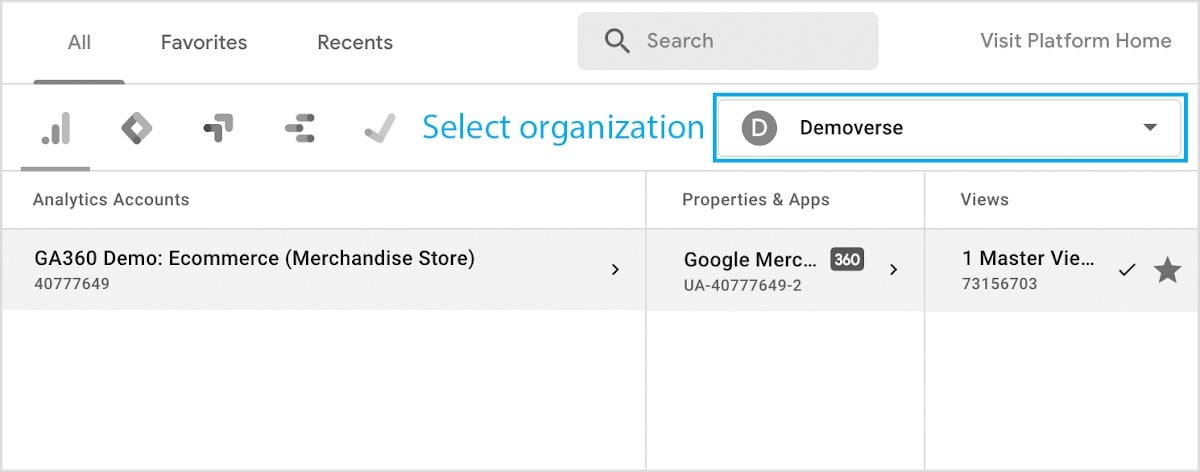Open the Visit Platform Home link

click(1076, 41)
